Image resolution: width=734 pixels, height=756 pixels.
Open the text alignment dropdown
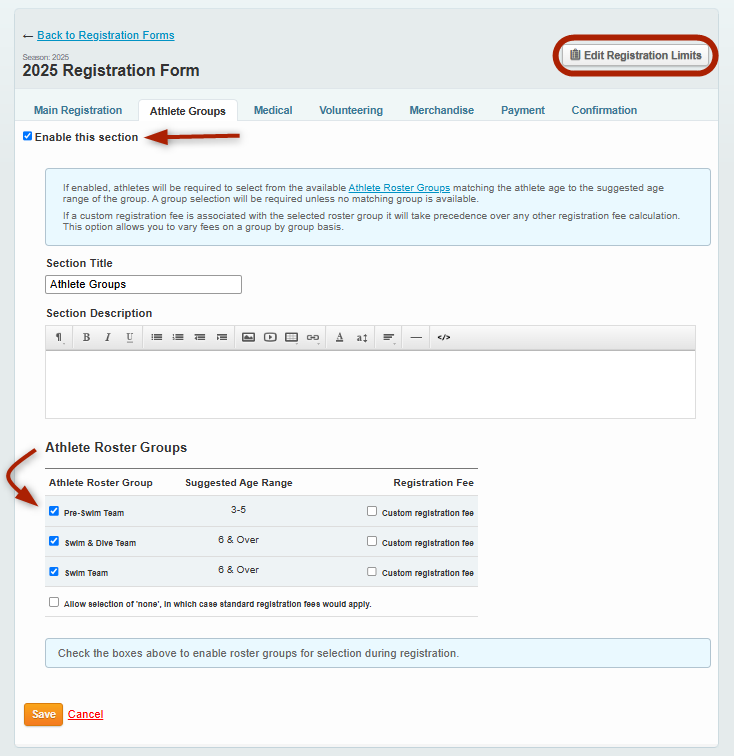389,338
